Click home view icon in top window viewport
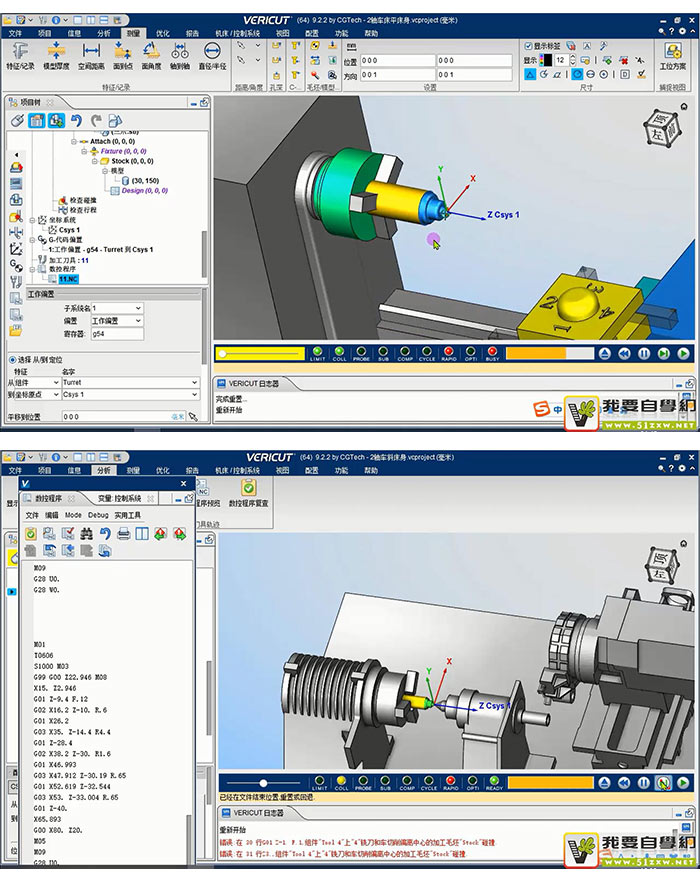Screen dimensions: 700x878 pyautogui.click(x=684, y=106)
